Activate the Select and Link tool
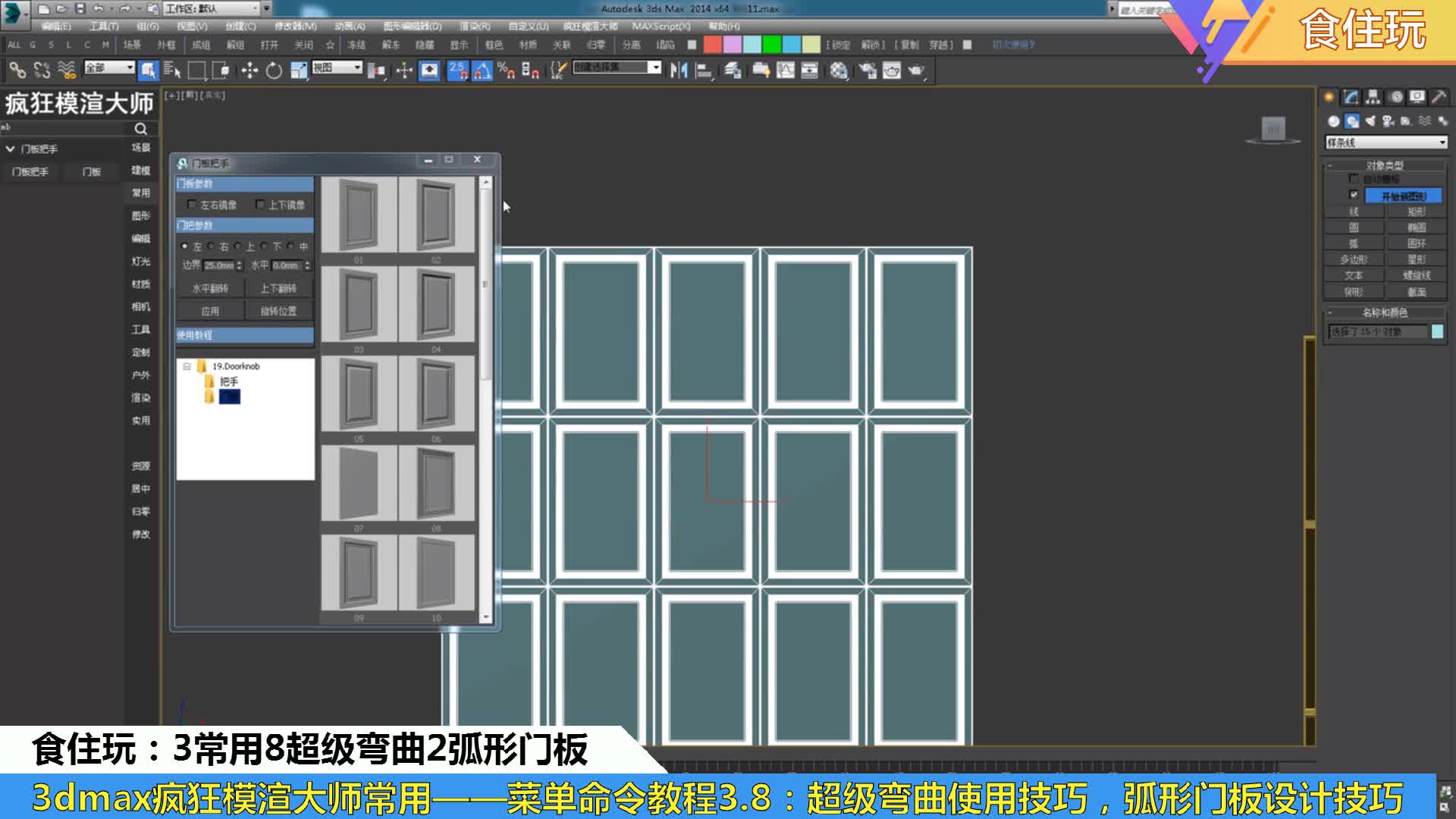This screenshot has width=1456, height=819. 16,71
